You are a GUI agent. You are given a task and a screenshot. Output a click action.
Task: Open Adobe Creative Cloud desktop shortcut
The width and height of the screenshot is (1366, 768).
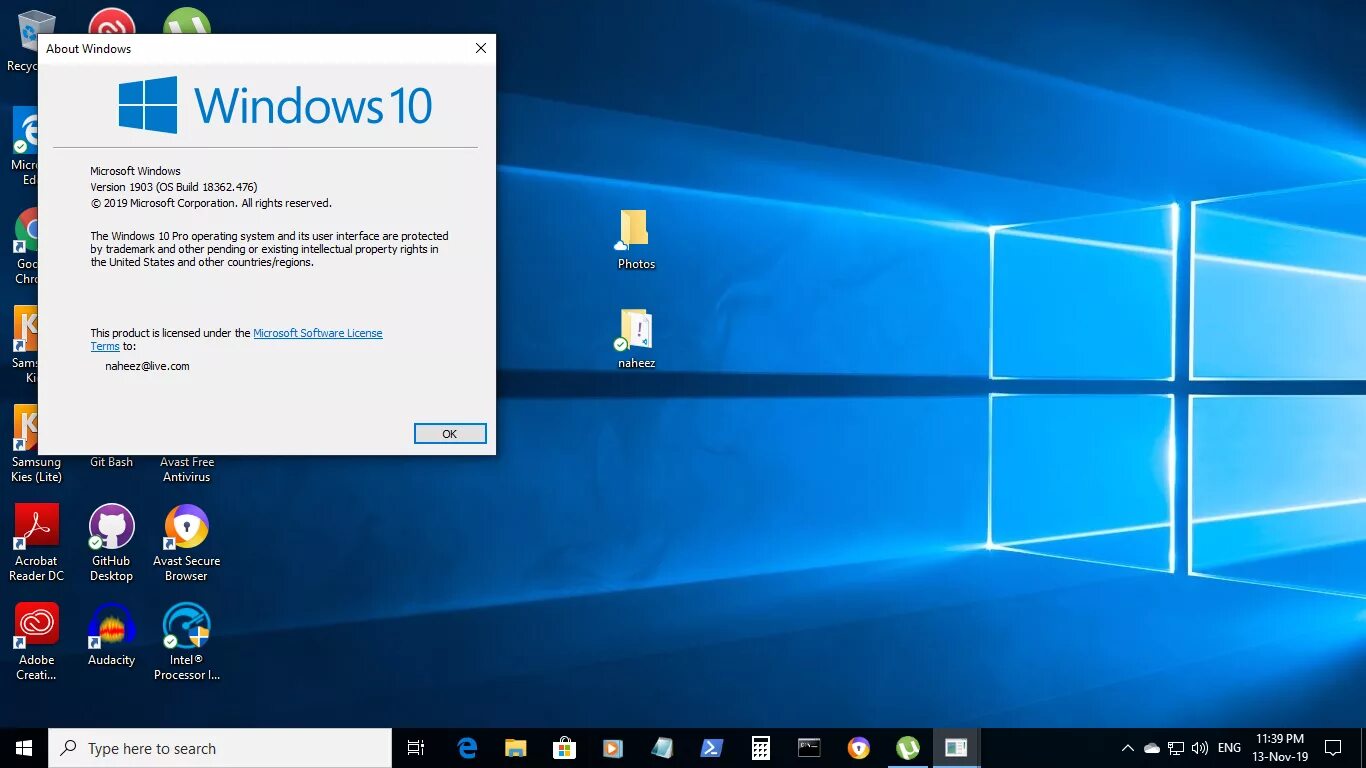click(37, 642)
